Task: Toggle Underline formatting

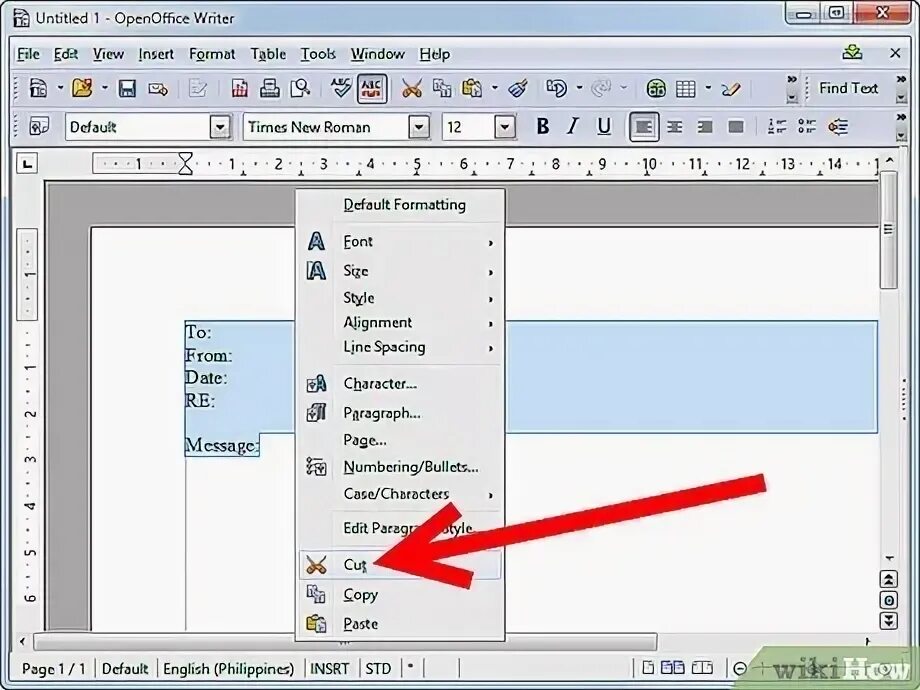Action: [x=604, y=126]
